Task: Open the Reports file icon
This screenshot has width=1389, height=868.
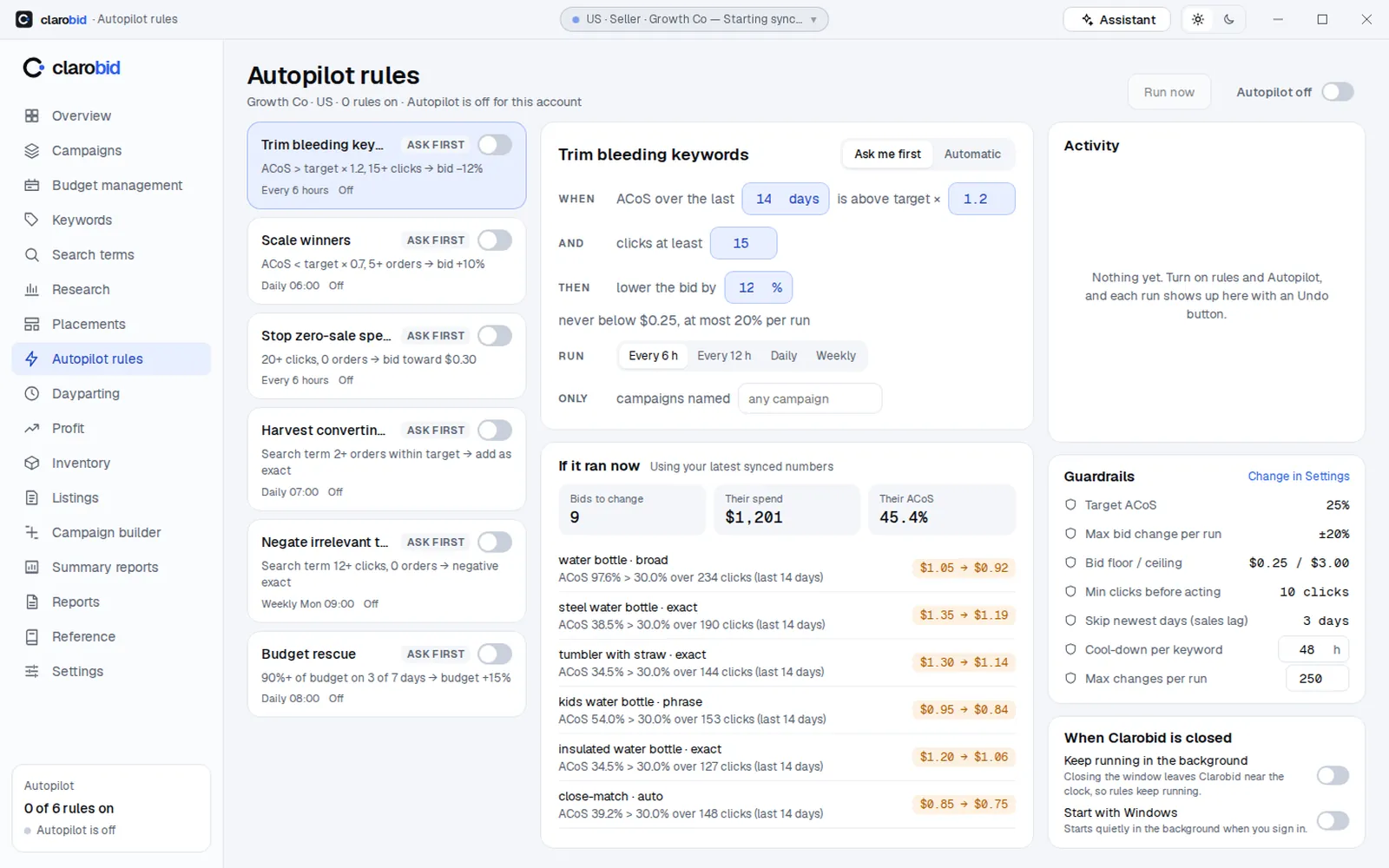Action: click(32, 602)
